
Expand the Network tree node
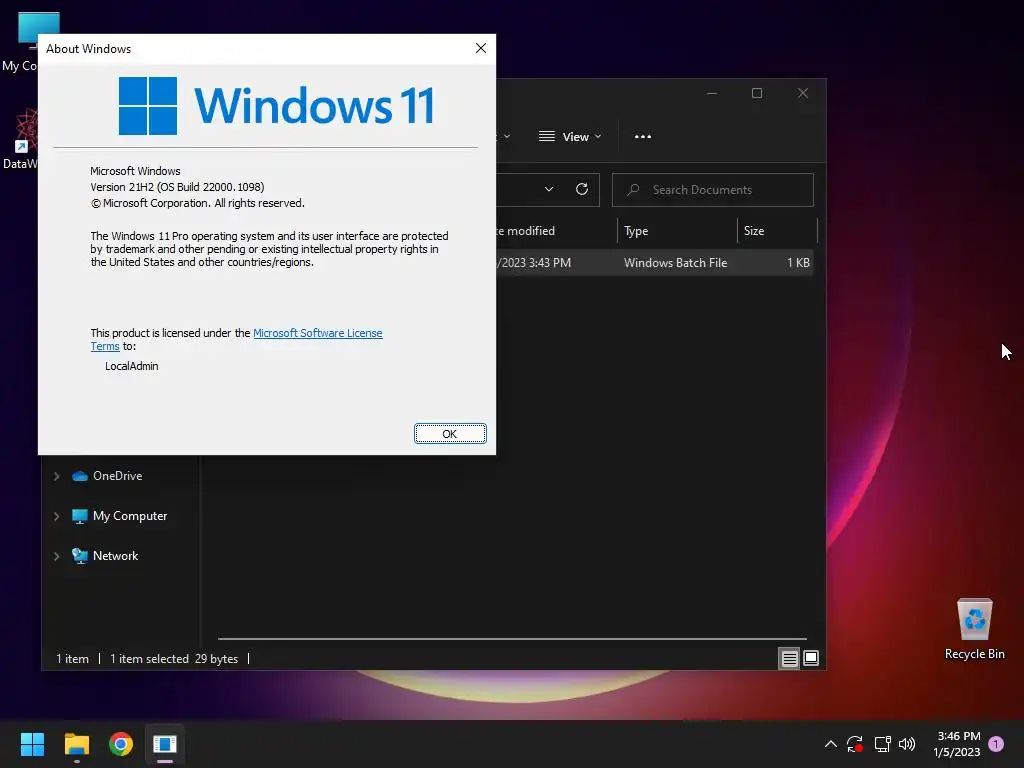pos(57,556)
